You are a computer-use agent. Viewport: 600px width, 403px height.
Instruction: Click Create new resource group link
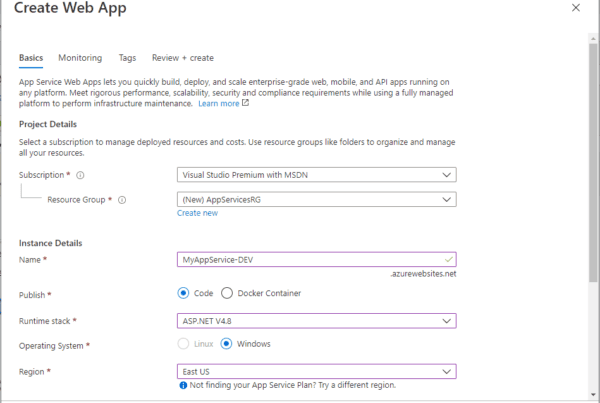(197, 213)
